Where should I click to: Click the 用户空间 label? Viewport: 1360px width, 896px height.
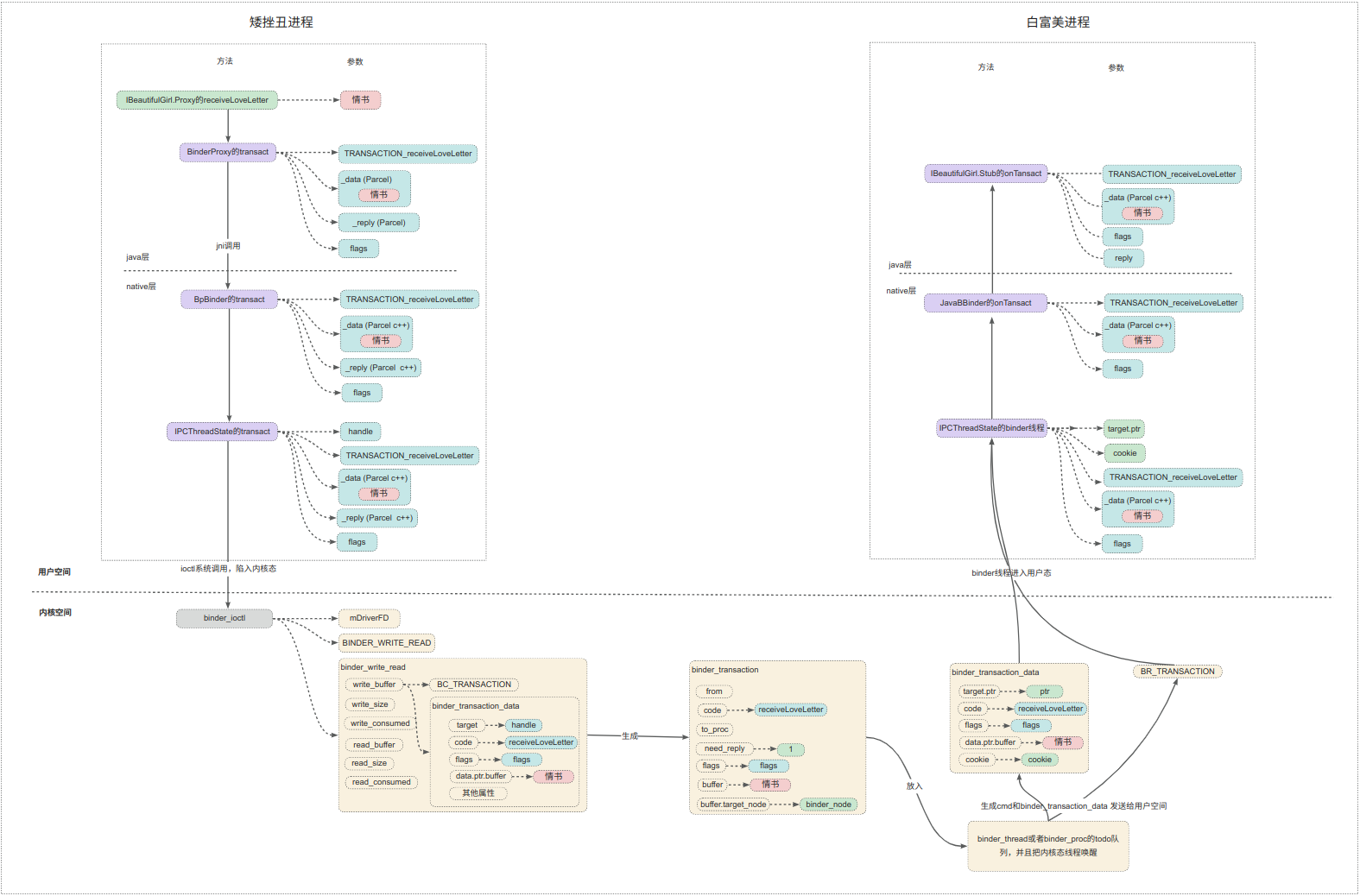tap(54, 571)
